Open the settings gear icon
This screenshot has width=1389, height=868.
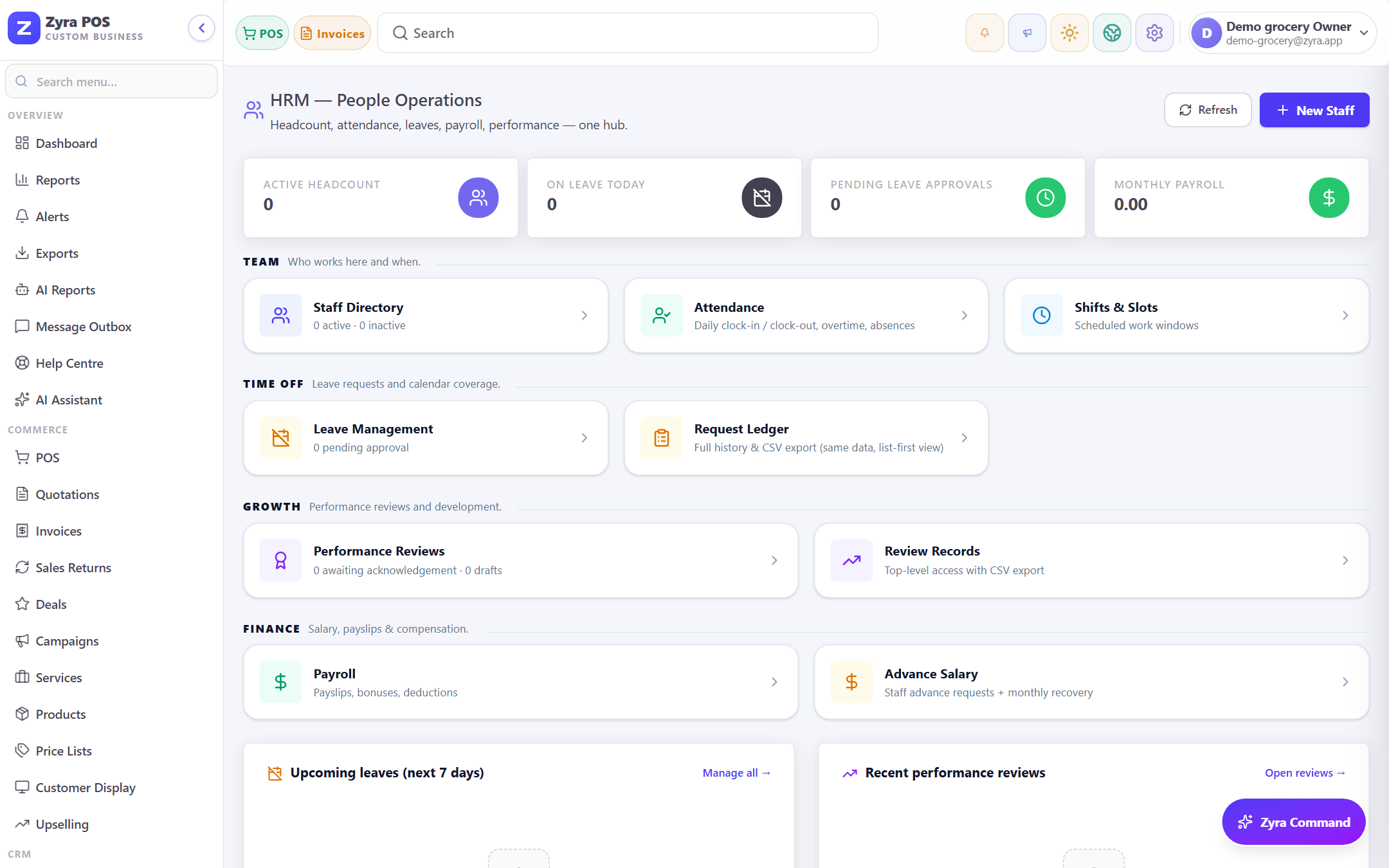click(x=1154, y=33)
